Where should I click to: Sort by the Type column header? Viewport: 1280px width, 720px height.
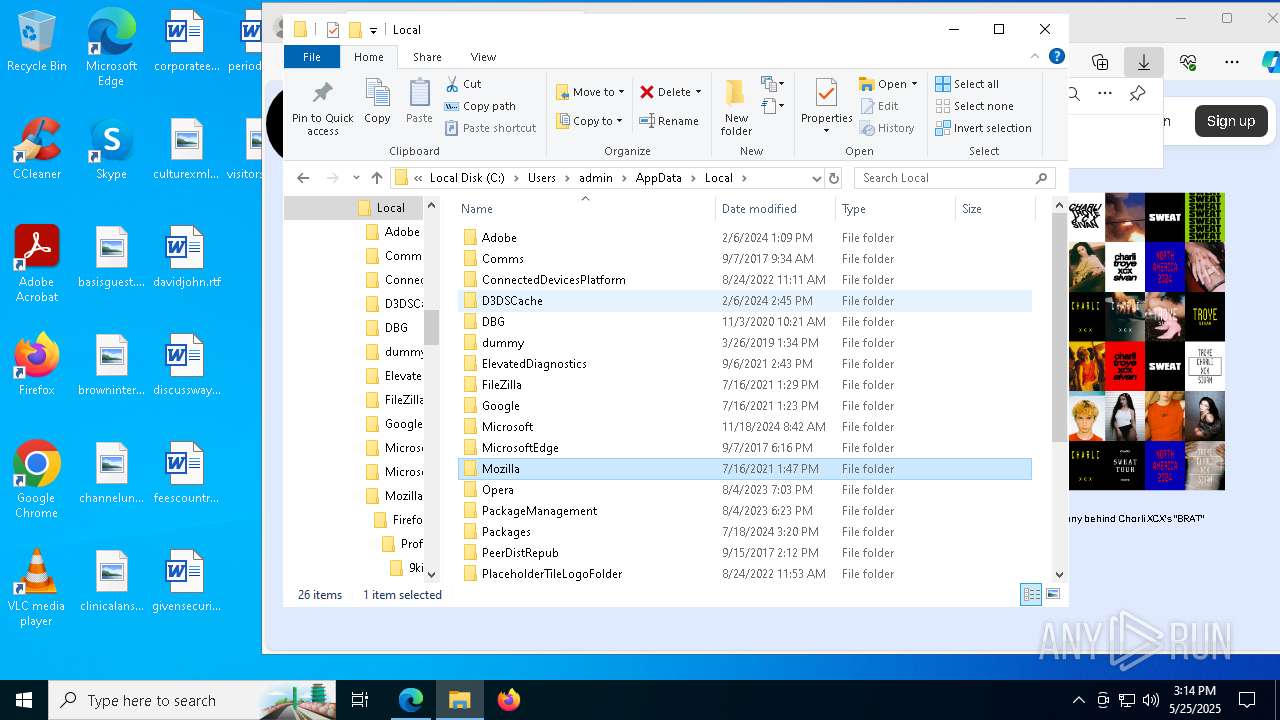895,209
